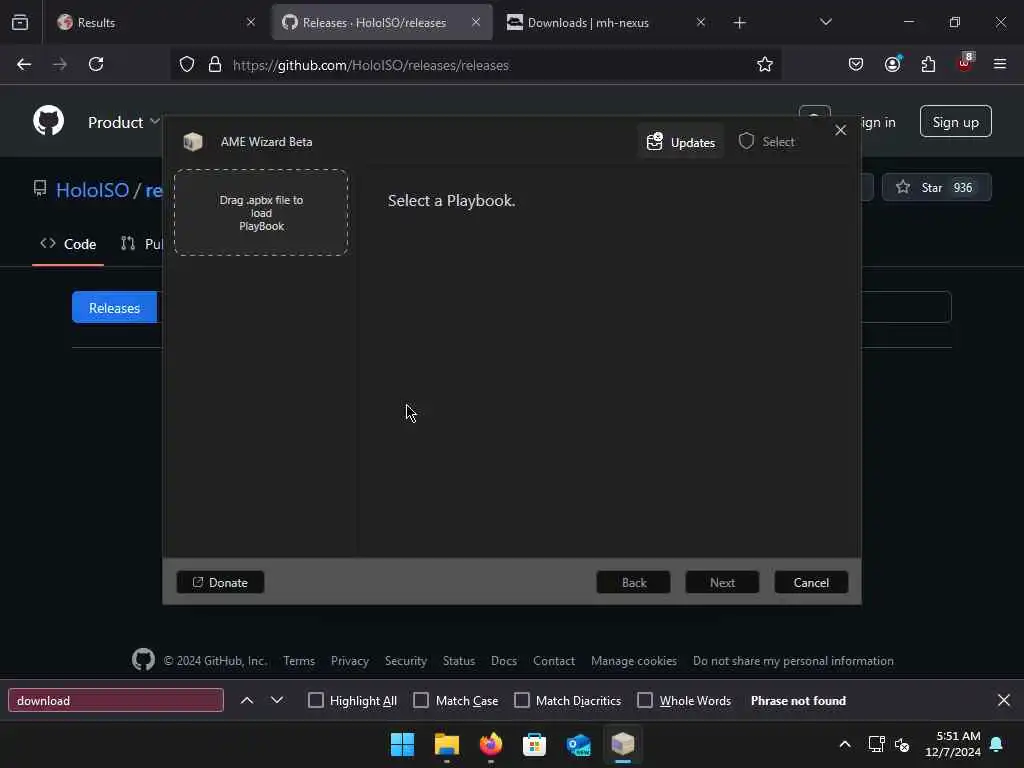Viewport: 1024px width, 768px height.
Task: Enable the Highlight All checkbox
Action: click(316, 700)
